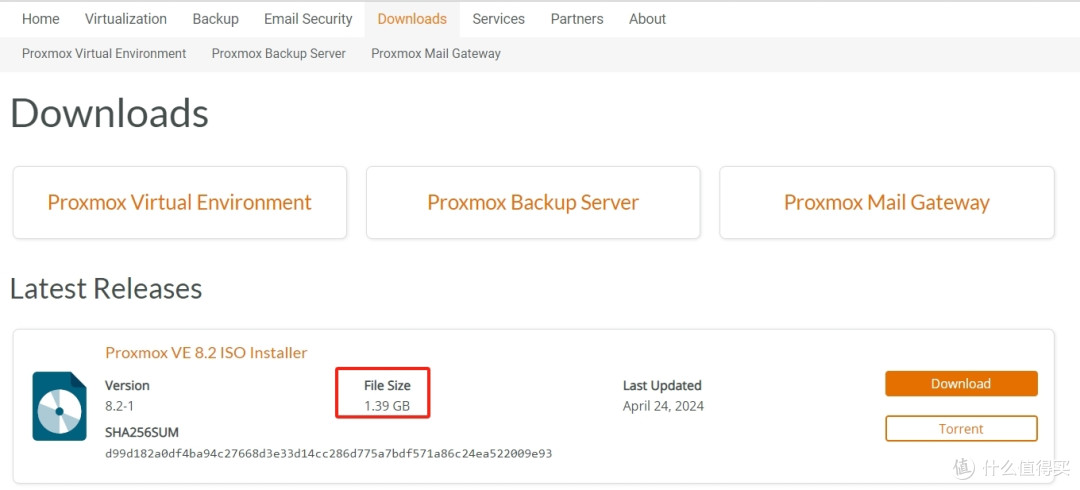The image size is (1080, 490).
Task: Go to the About menu item
Action: point(647,19)
